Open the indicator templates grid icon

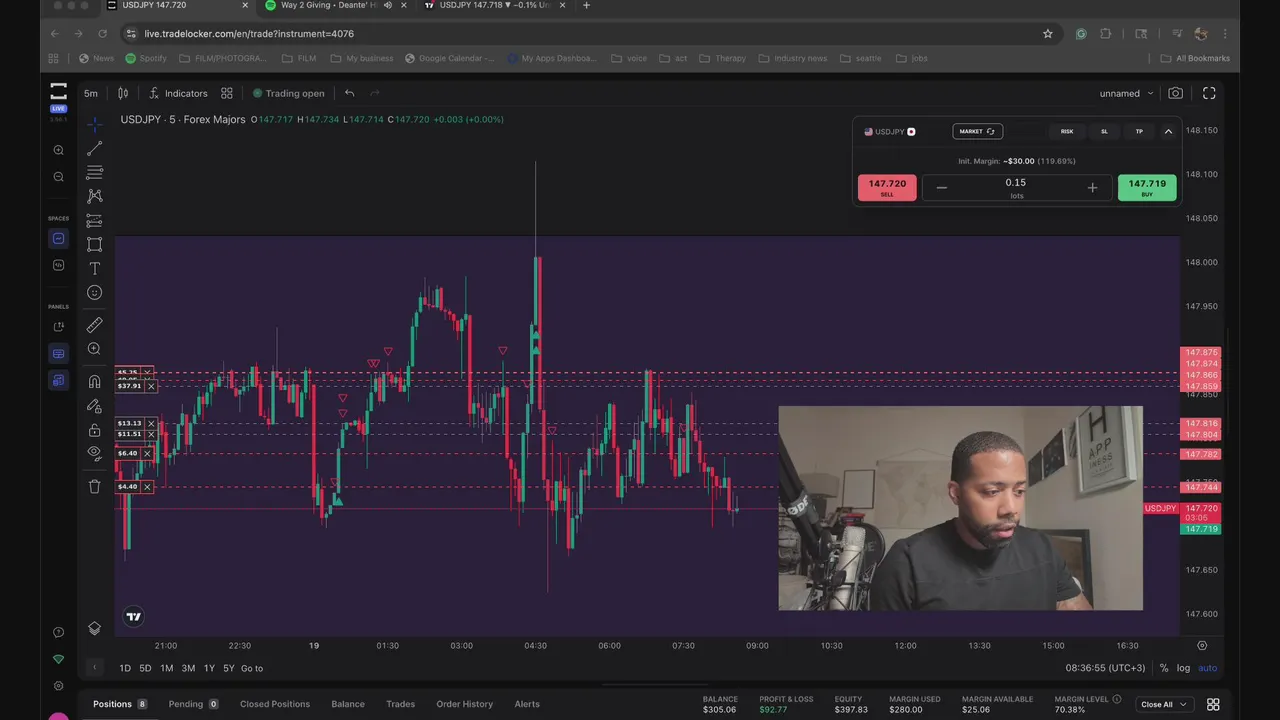click(x=227, y=93)
